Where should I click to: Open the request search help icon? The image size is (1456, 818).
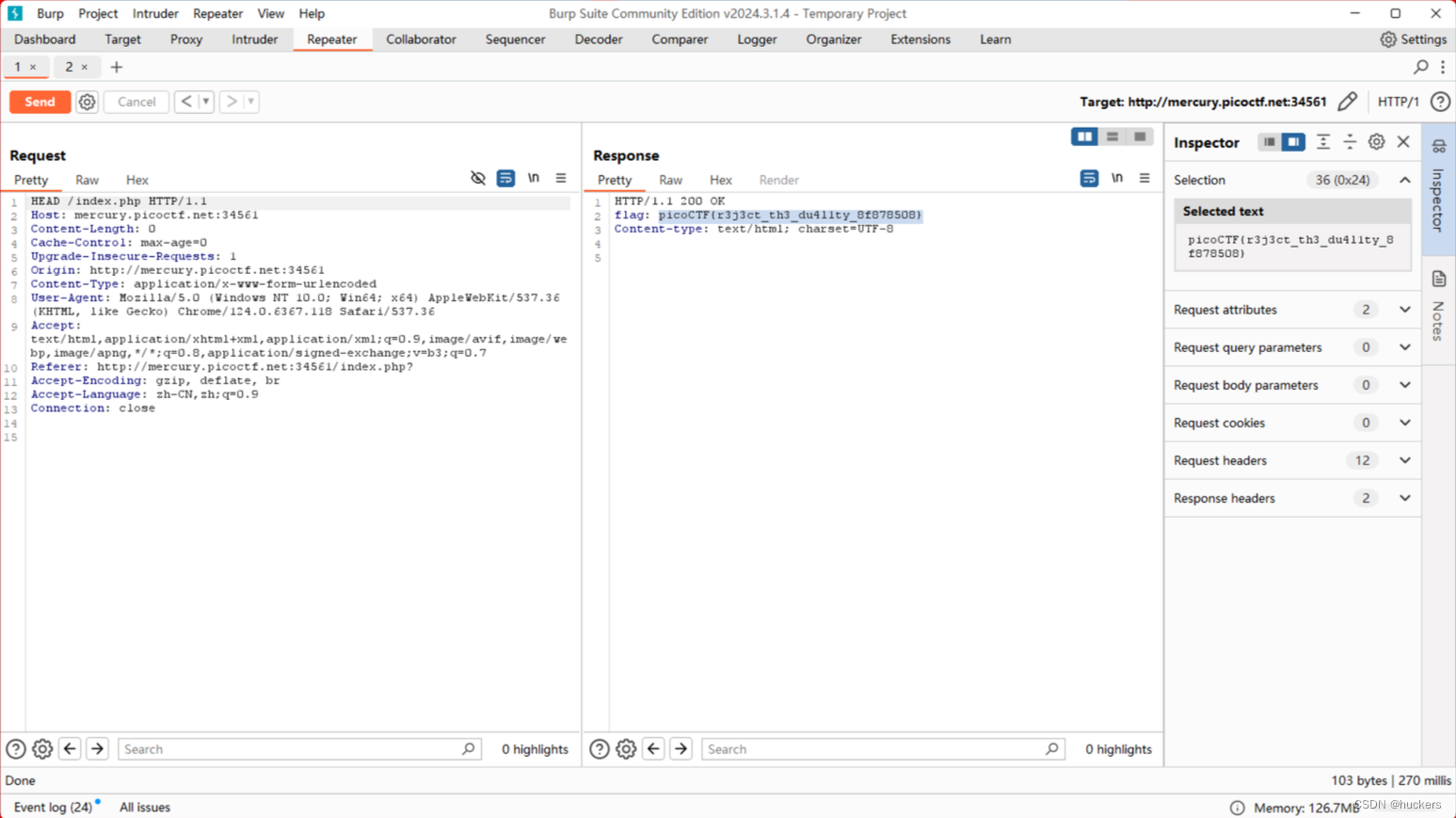(16, 749)
